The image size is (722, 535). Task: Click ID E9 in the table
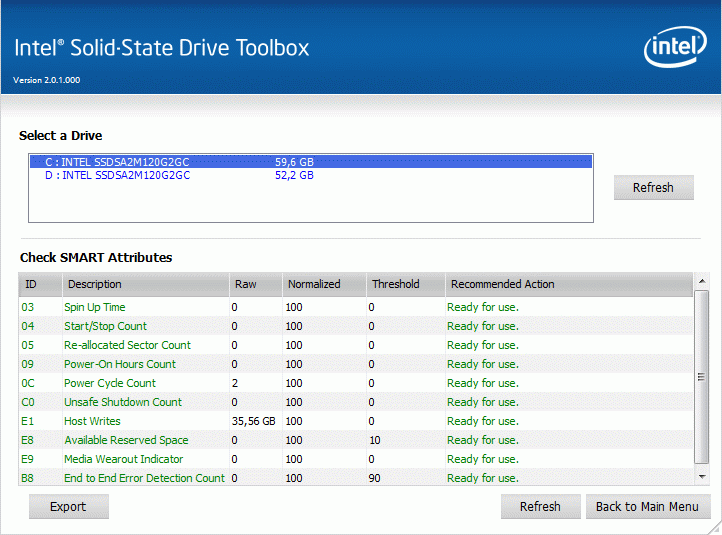click(x=28, y=459)
